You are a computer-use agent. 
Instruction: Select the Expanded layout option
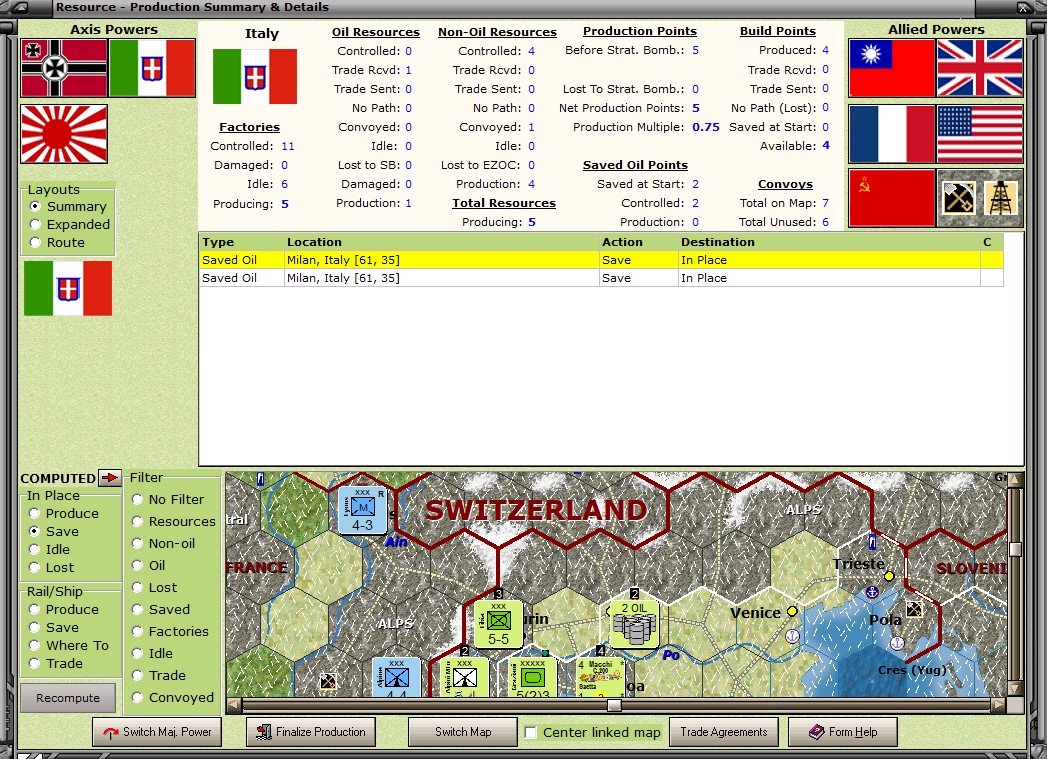69,224
